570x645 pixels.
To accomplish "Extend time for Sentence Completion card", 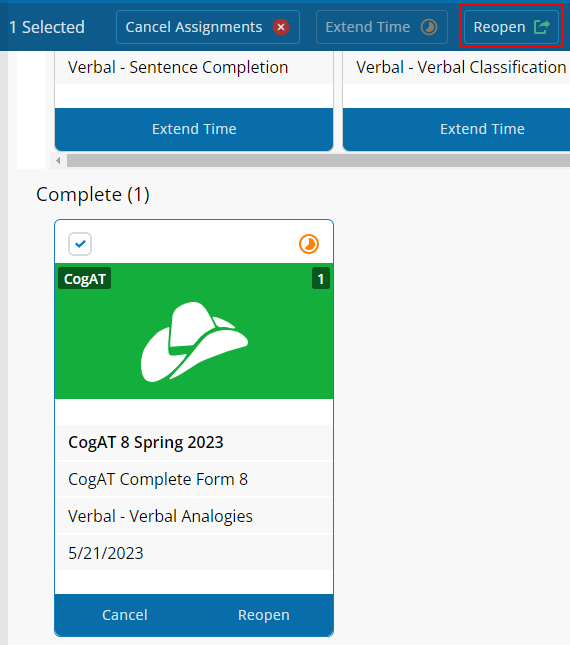I will pos(194,129).
